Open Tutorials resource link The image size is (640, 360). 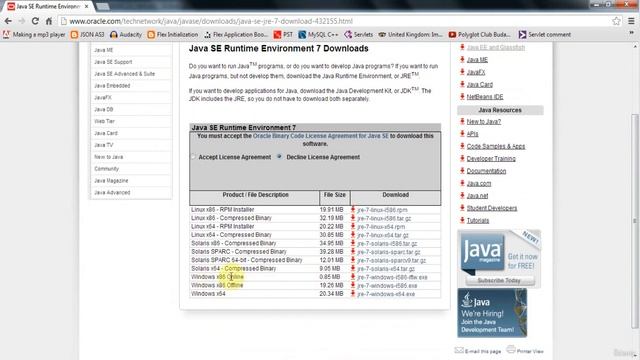pyautogui.click(x=478, y=220)
